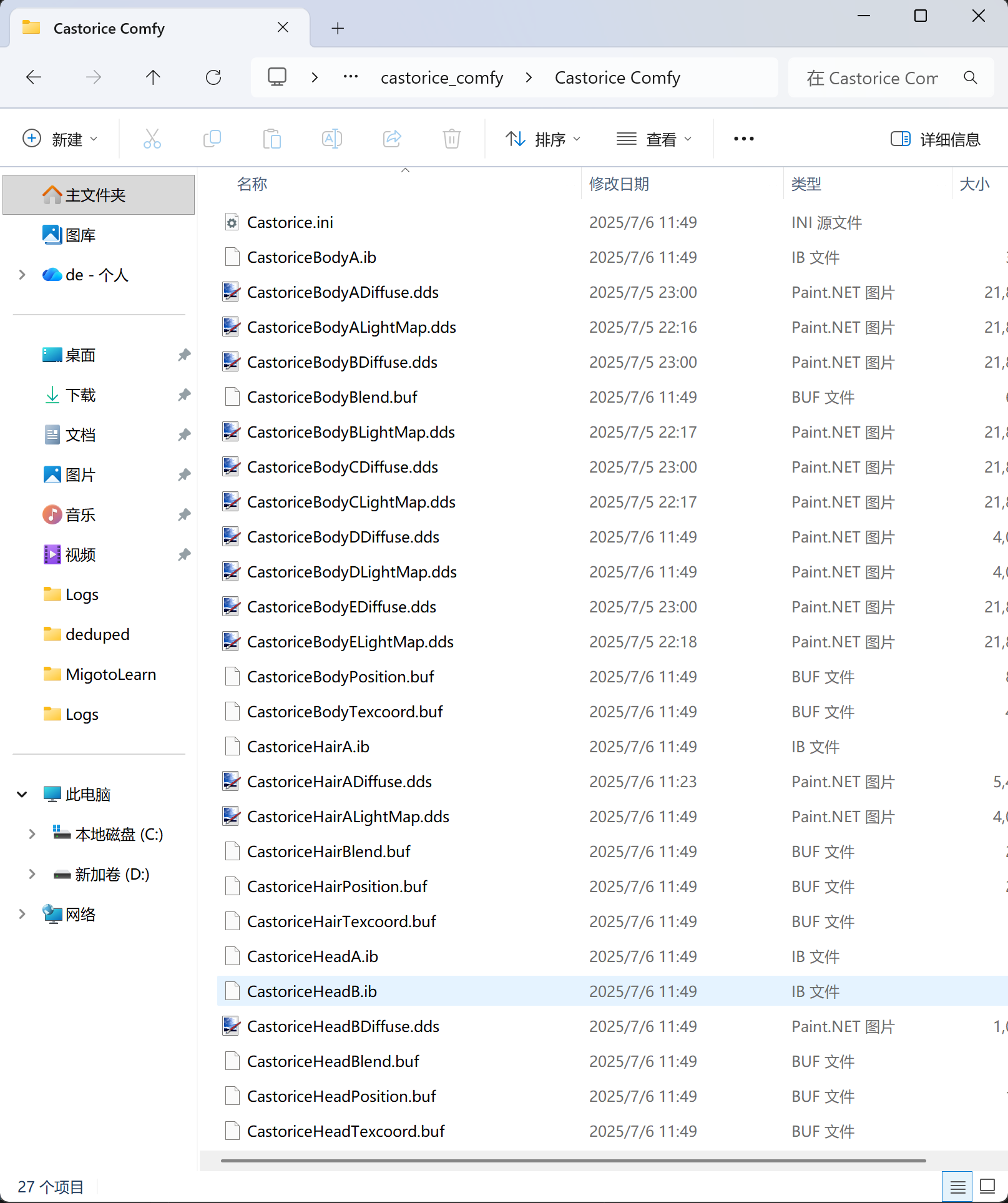Click the horizontal scrollbar below file list
This screenshot has height=1203, width=1008.
[x=572, y=1161]
